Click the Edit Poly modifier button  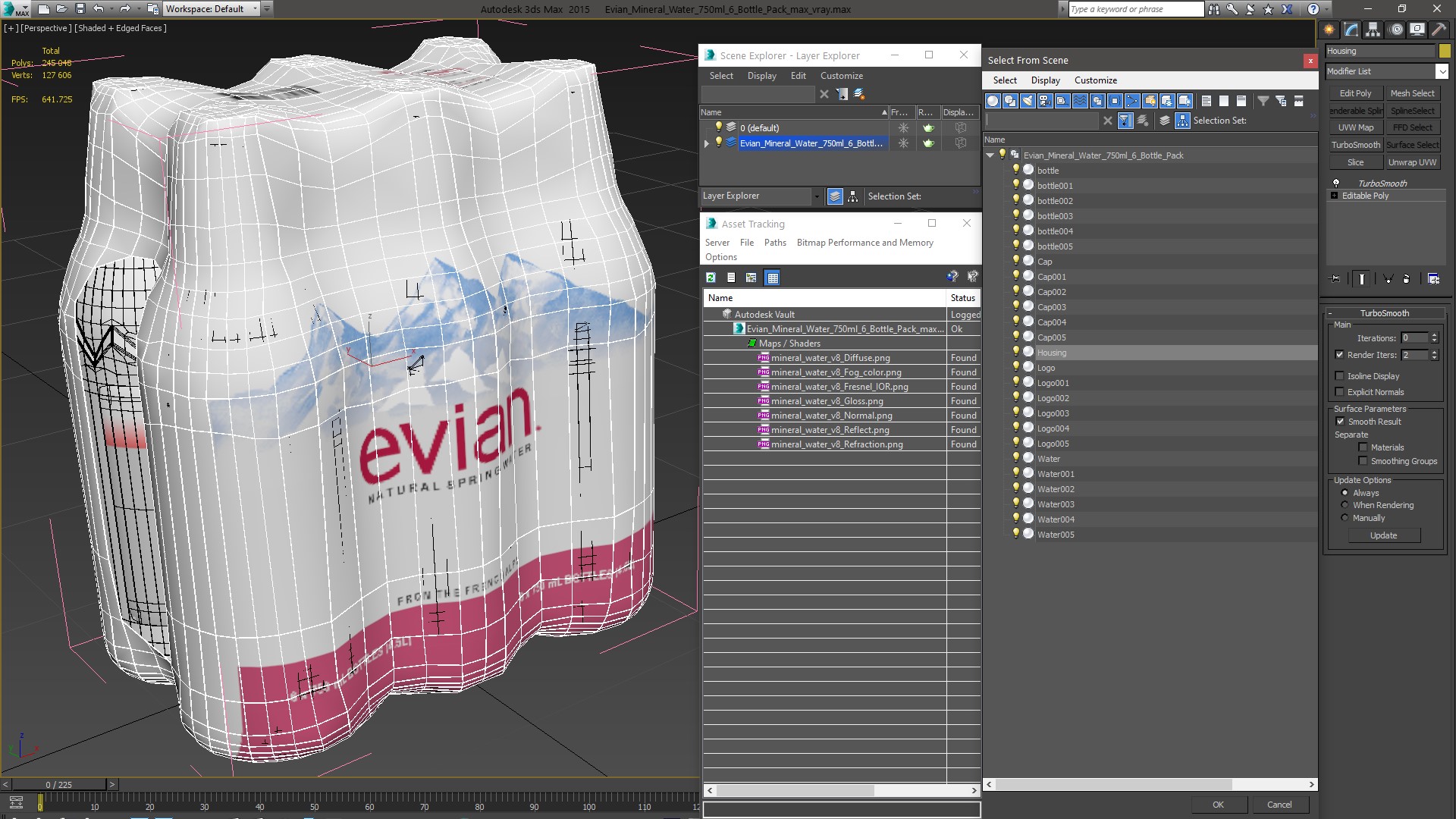[x=1355, y=93]
